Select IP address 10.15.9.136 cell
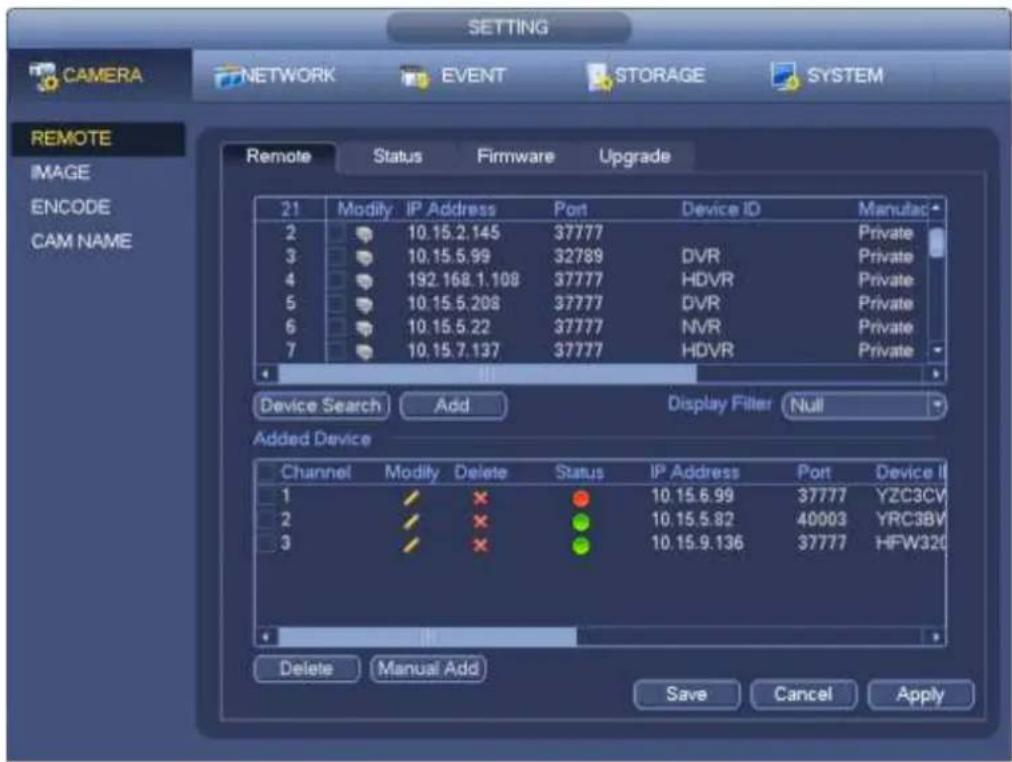Screen dimensions: 1012x762 (x=697, y=543)
